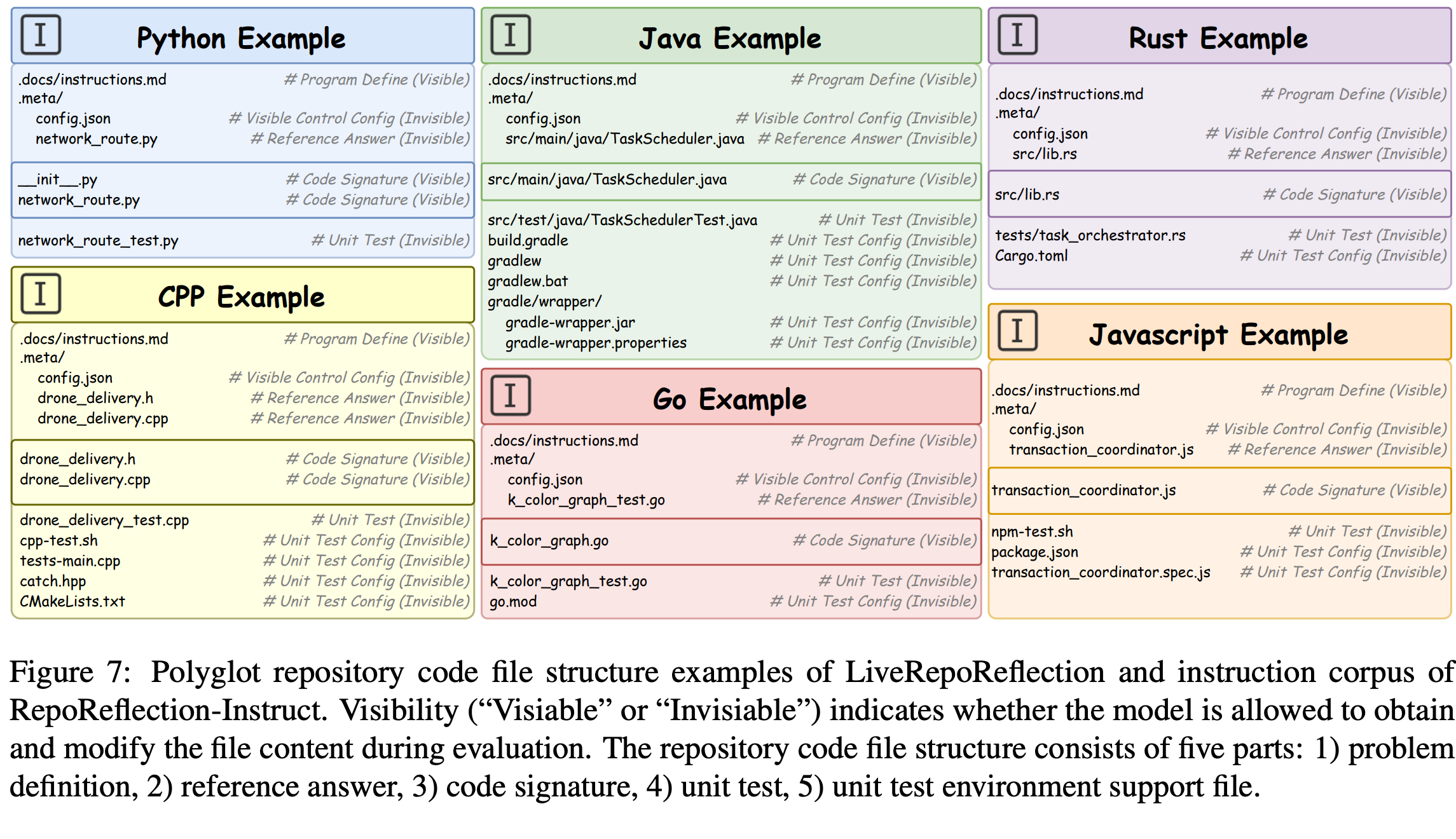Click k_color_graph_test.go marked Reference Answer
The image size is (1456, 839).
point(586,500)
